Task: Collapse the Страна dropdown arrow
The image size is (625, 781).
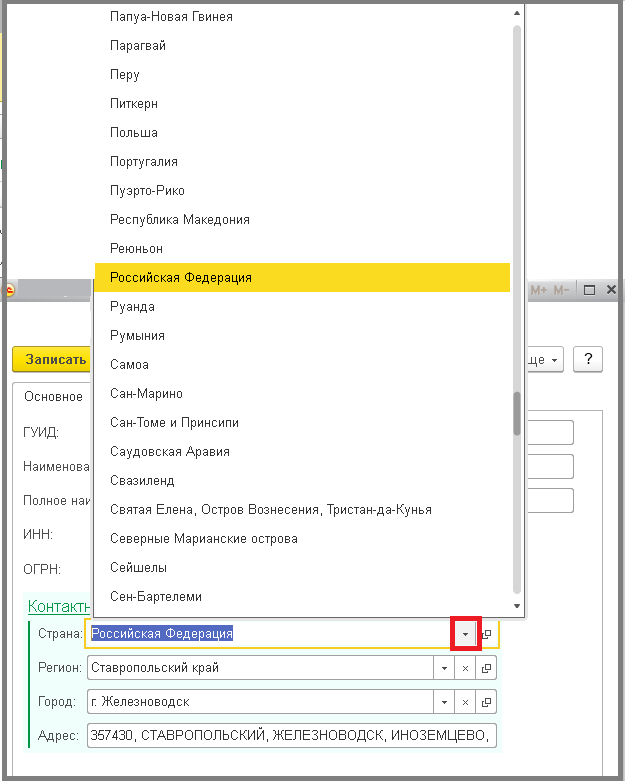Action: pos(465,634)
